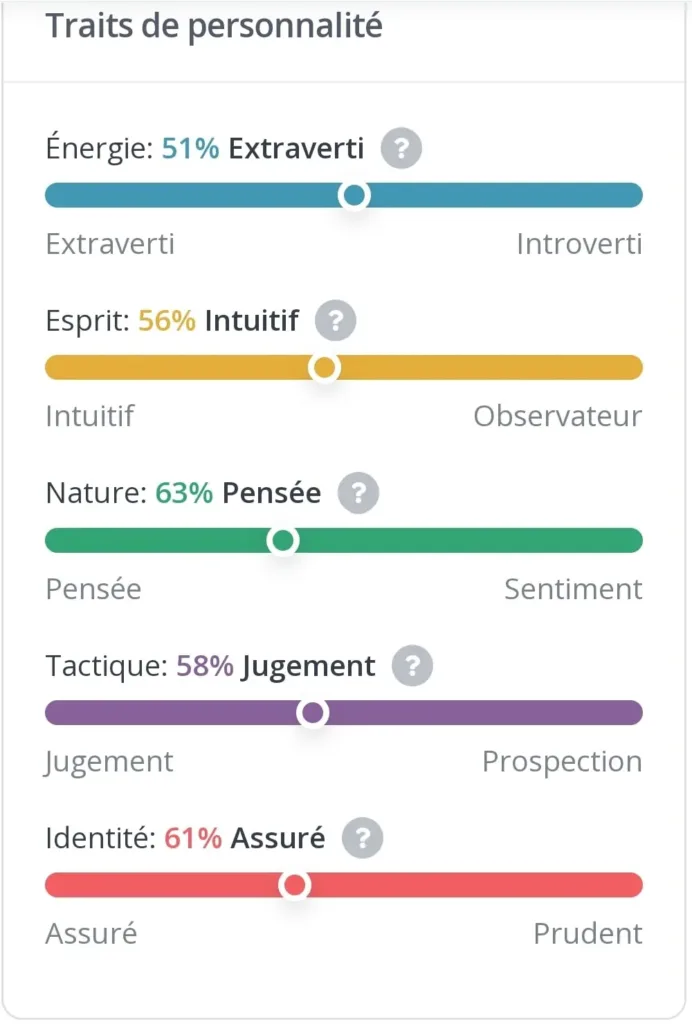Open the help icon beside Tactique Jugement
The width and height of the screenshot is (692, 1024).
(412, 665)
